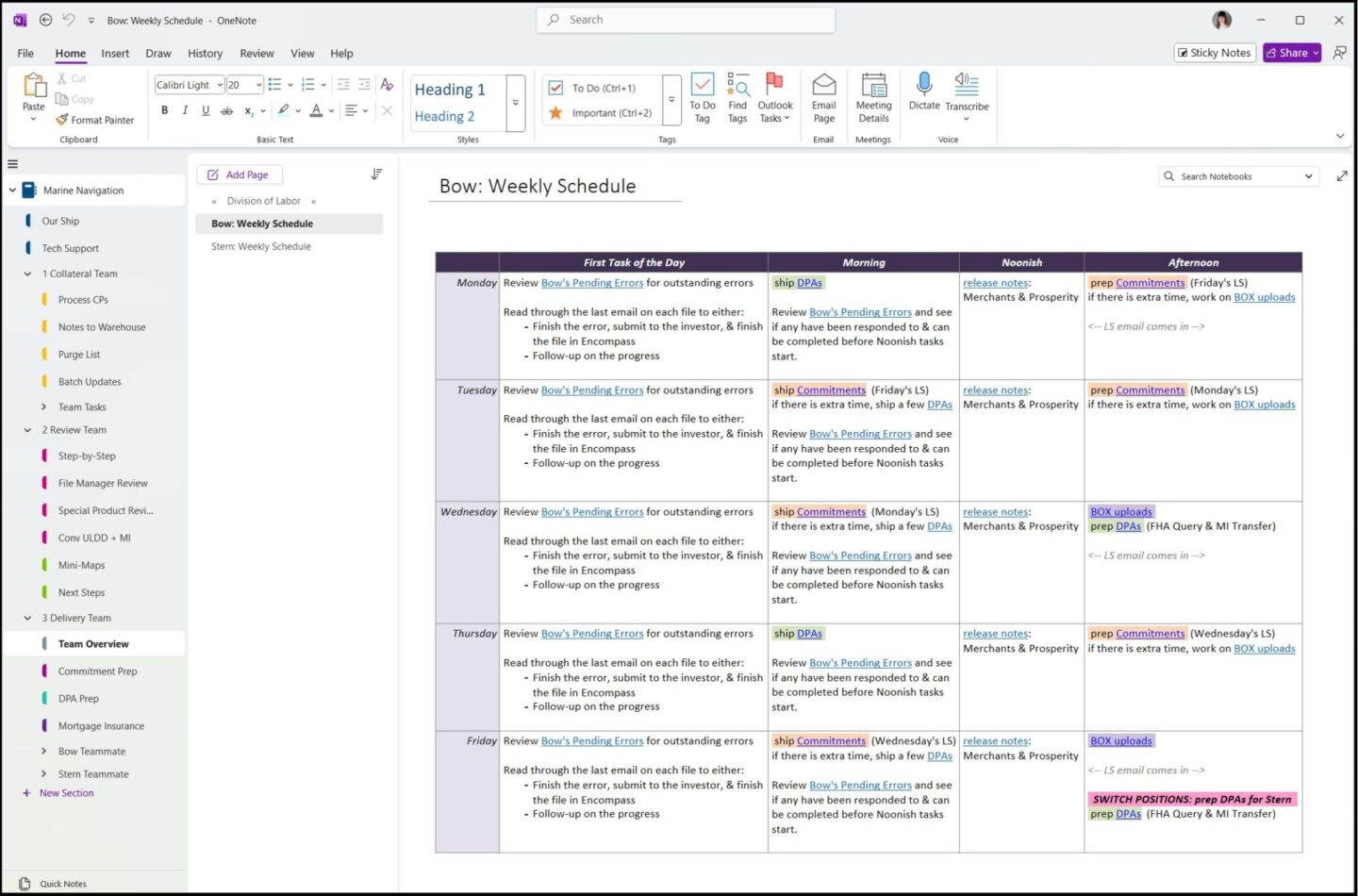Image resolution: width=1358 pixels, height=896 pixels.
Task: Open the Insert ribbon tab
Action: [x=115, y=54]
